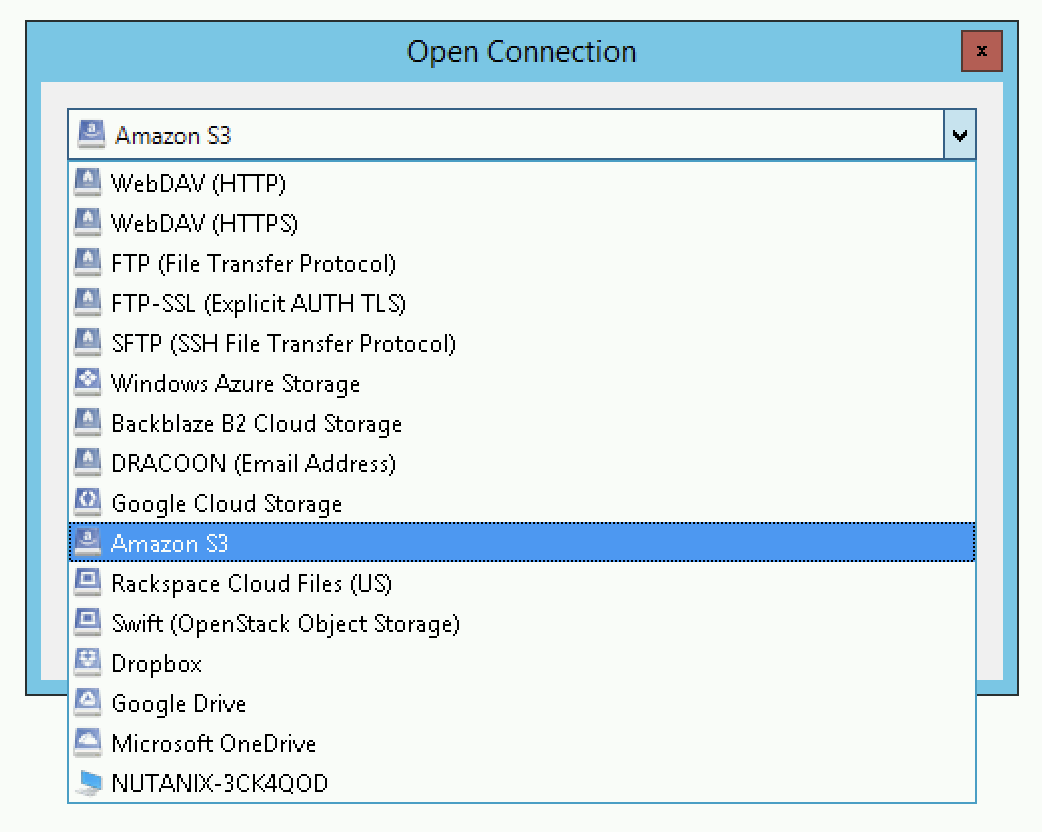This screenshot has height=832, width=1042.
Task: Choose highlighted Amazon S3 entry
Action: tap(522, 542)
